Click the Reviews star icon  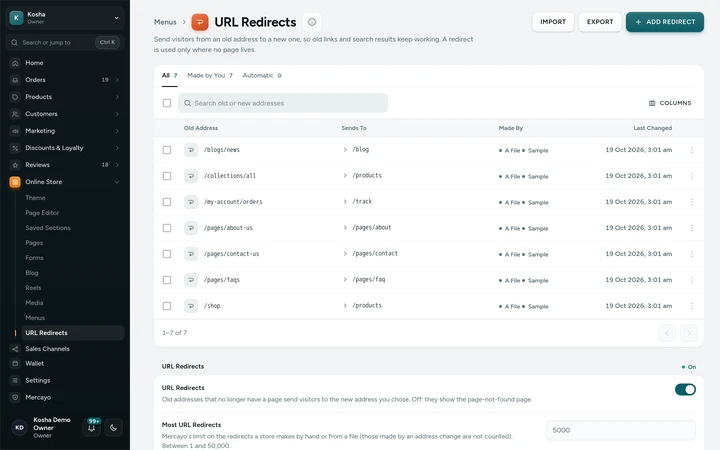[x=15, y=165]
